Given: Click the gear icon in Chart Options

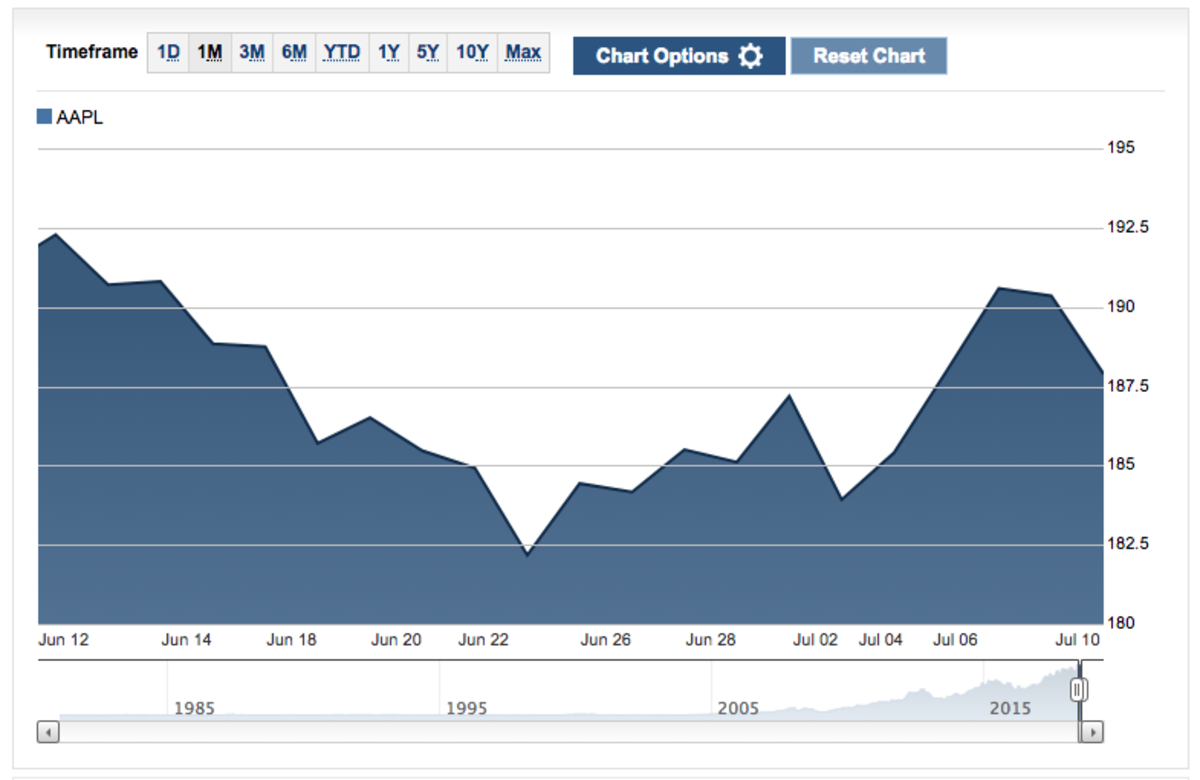Looking at the screenshot, I should (750, 56).
